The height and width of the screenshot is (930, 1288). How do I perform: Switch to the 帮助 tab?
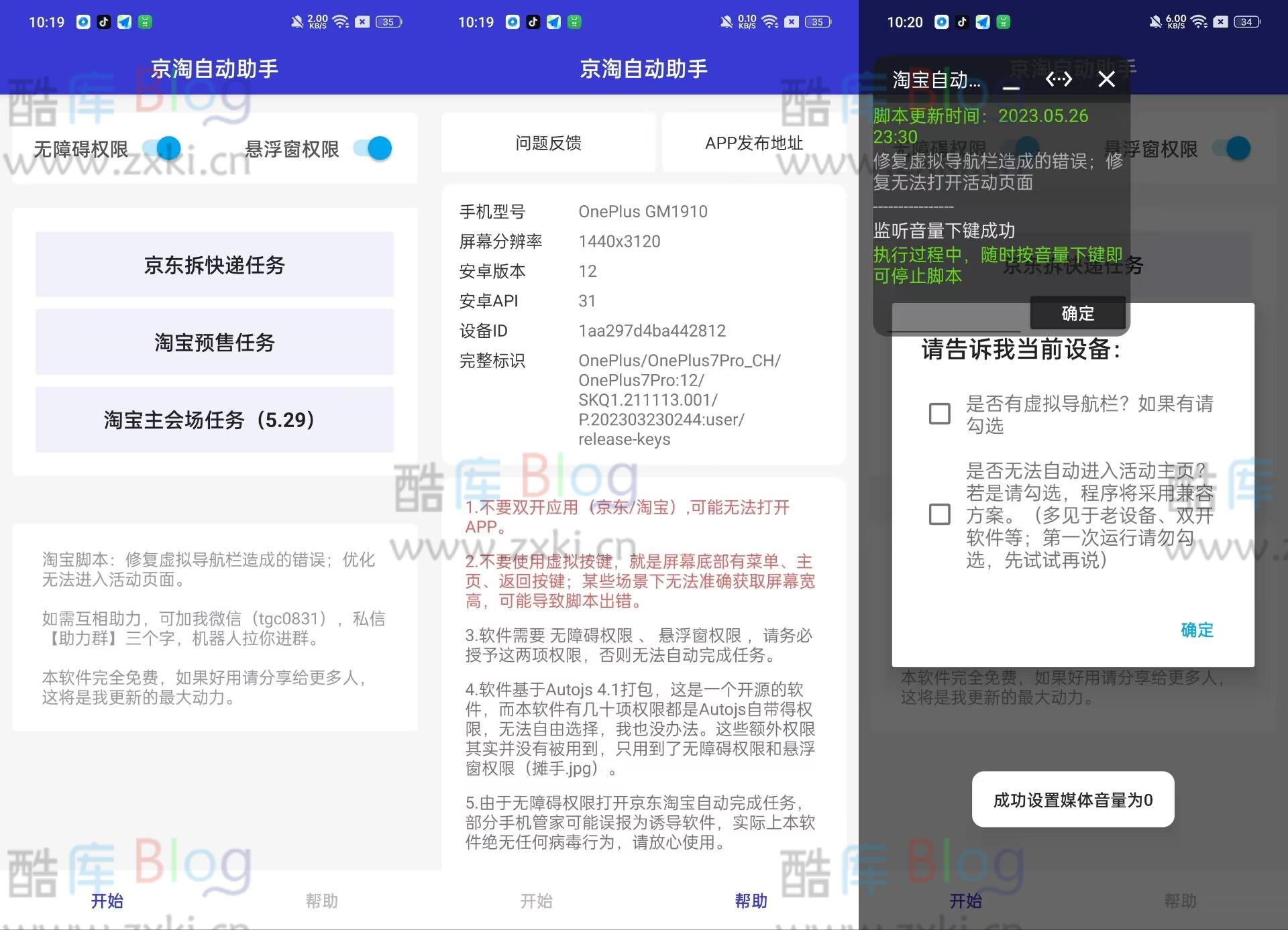click(323, 901)
